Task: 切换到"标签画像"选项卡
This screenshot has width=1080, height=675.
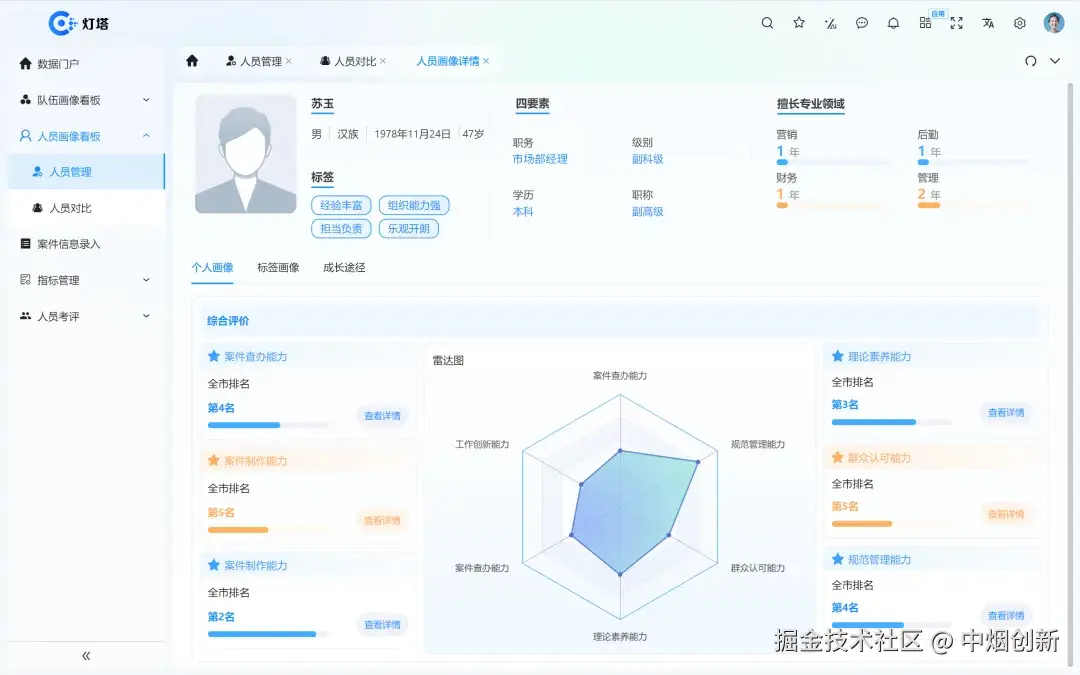Action: pyautogui.click(x=277, y=268)
